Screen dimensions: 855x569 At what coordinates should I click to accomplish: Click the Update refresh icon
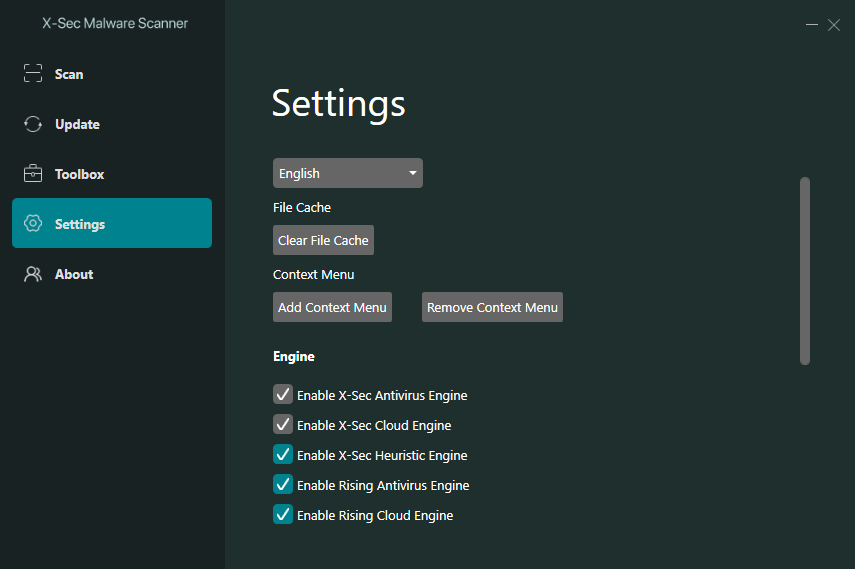(33, 124)
